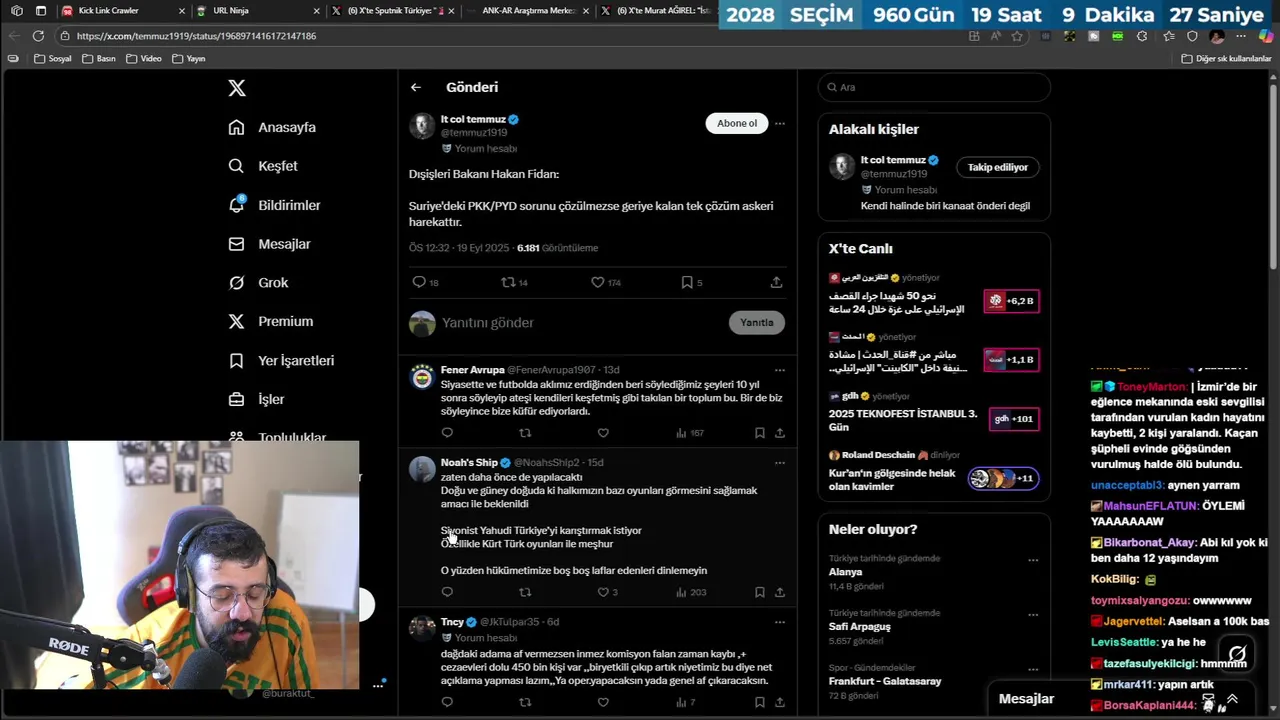The image size is (1280, 720).
Task: Open Yer İşaretleri bookmarks
Action: click(x=280, y=360)
